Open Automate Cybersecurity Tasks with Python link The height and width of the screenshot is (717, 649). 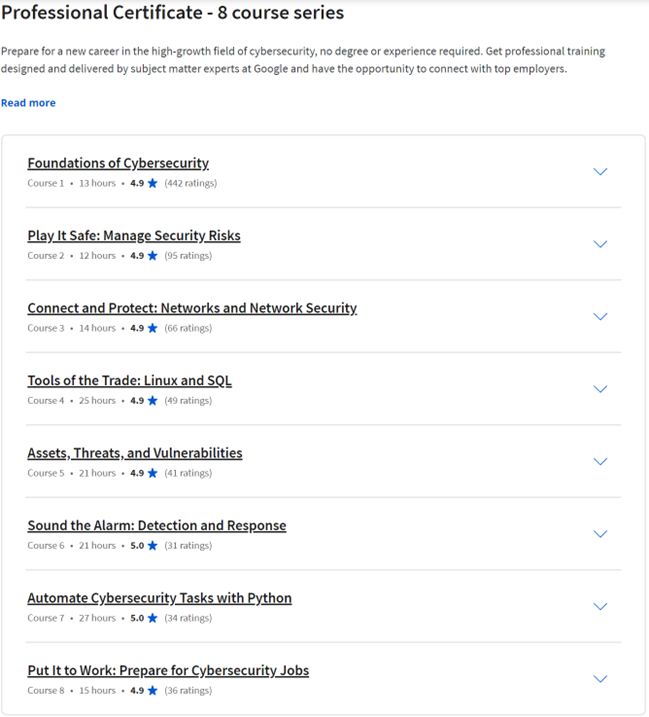point(160,598)
